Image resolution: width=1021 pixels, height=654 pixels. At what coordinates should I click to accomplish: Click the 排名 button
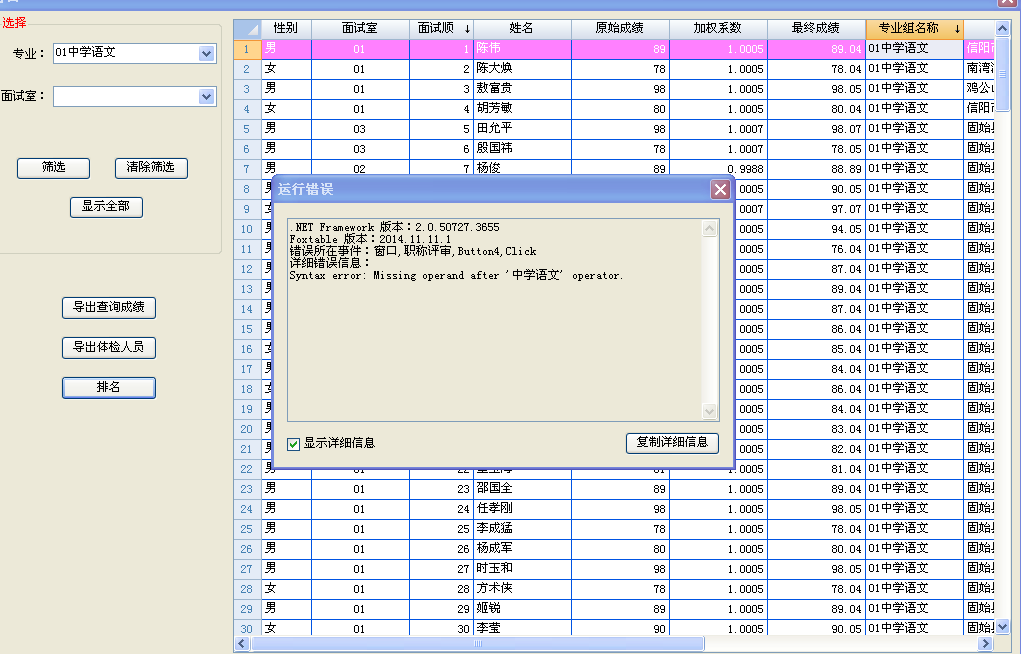(109, 388)
